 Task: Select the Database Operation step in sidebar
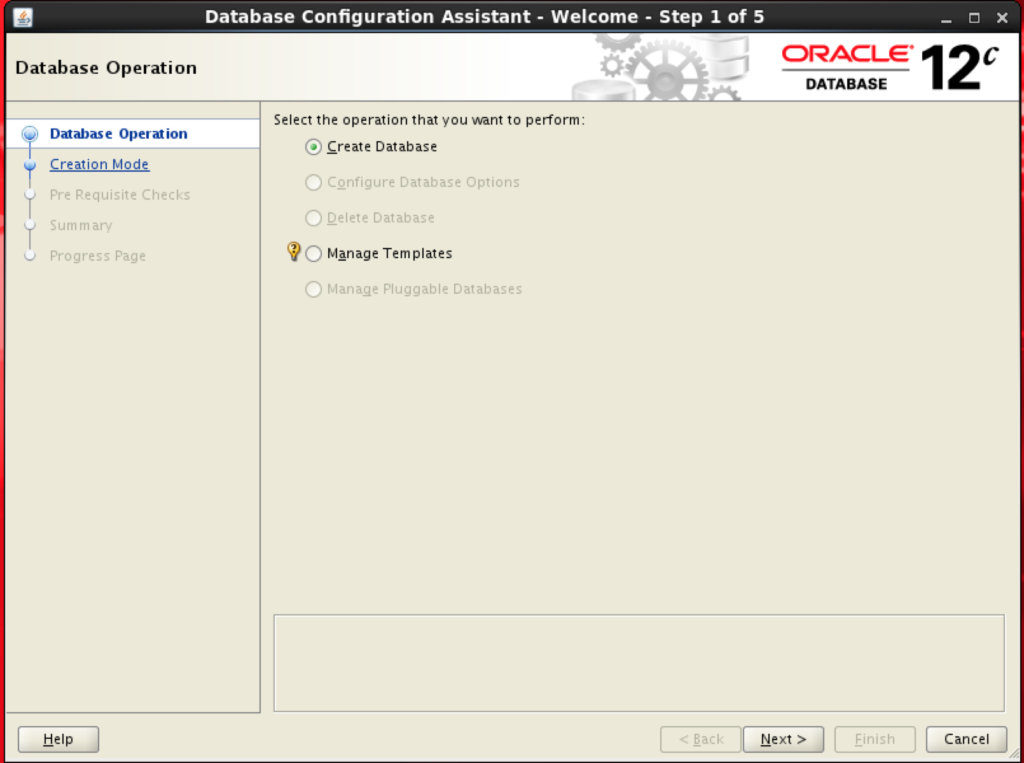pos(118,134)
